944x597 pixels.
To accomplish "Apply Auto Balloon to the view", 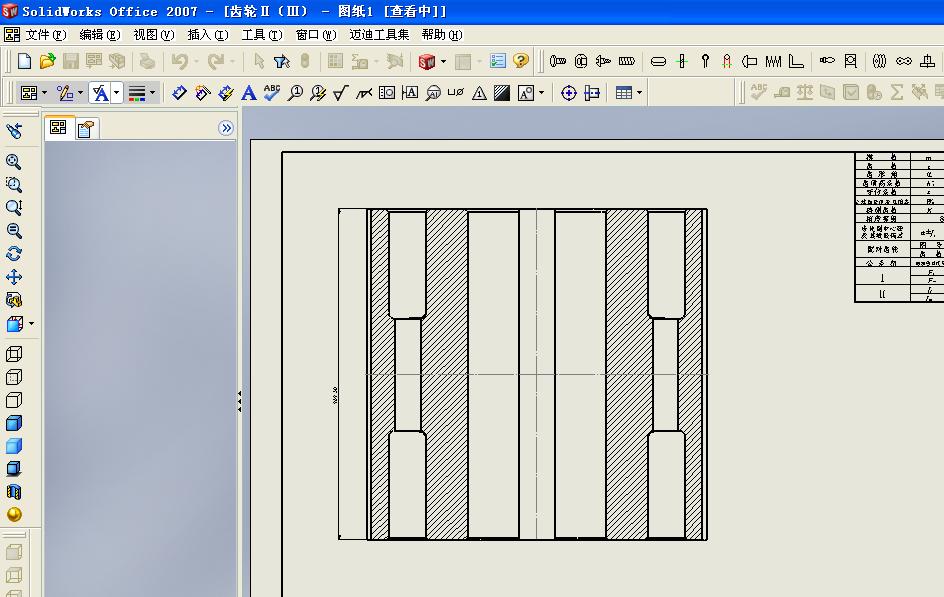I will click(x=318, y=93).
